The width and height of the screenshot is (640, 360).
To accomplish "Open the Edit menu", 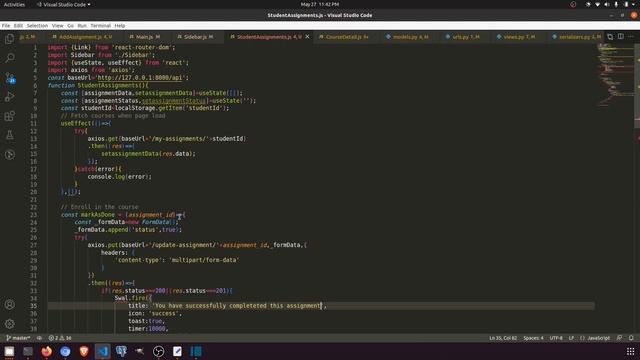I will click(18, 26).
